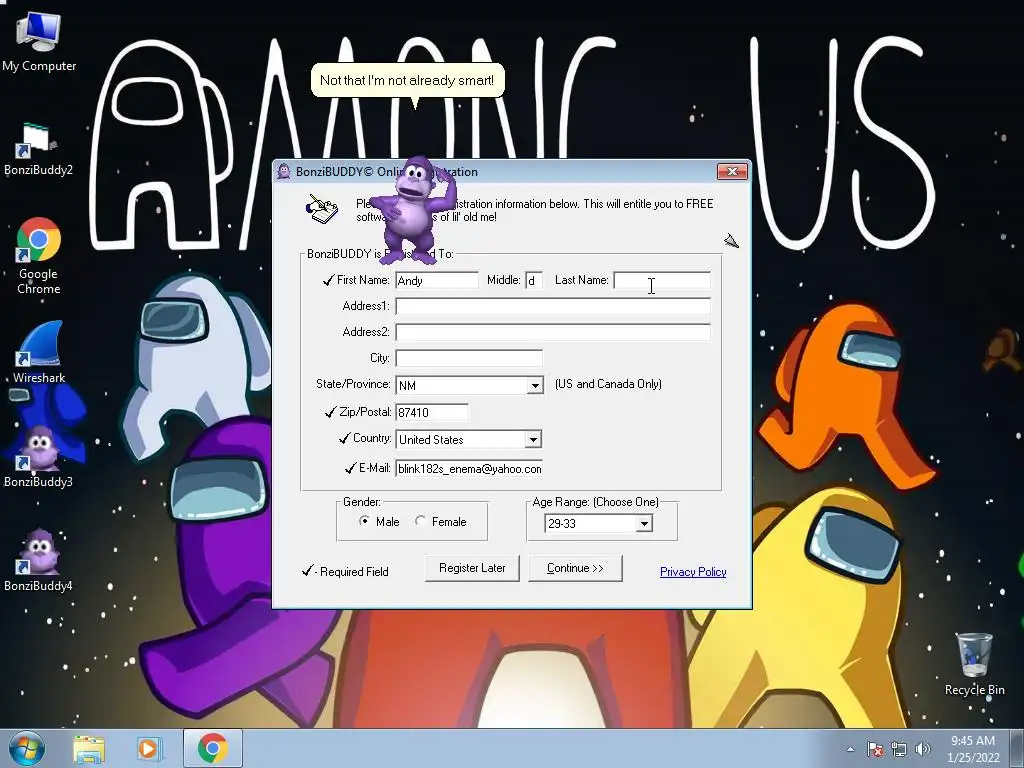Switch to Chrome in the taskbar
The image size is (1024, 768).
(212, 748)
